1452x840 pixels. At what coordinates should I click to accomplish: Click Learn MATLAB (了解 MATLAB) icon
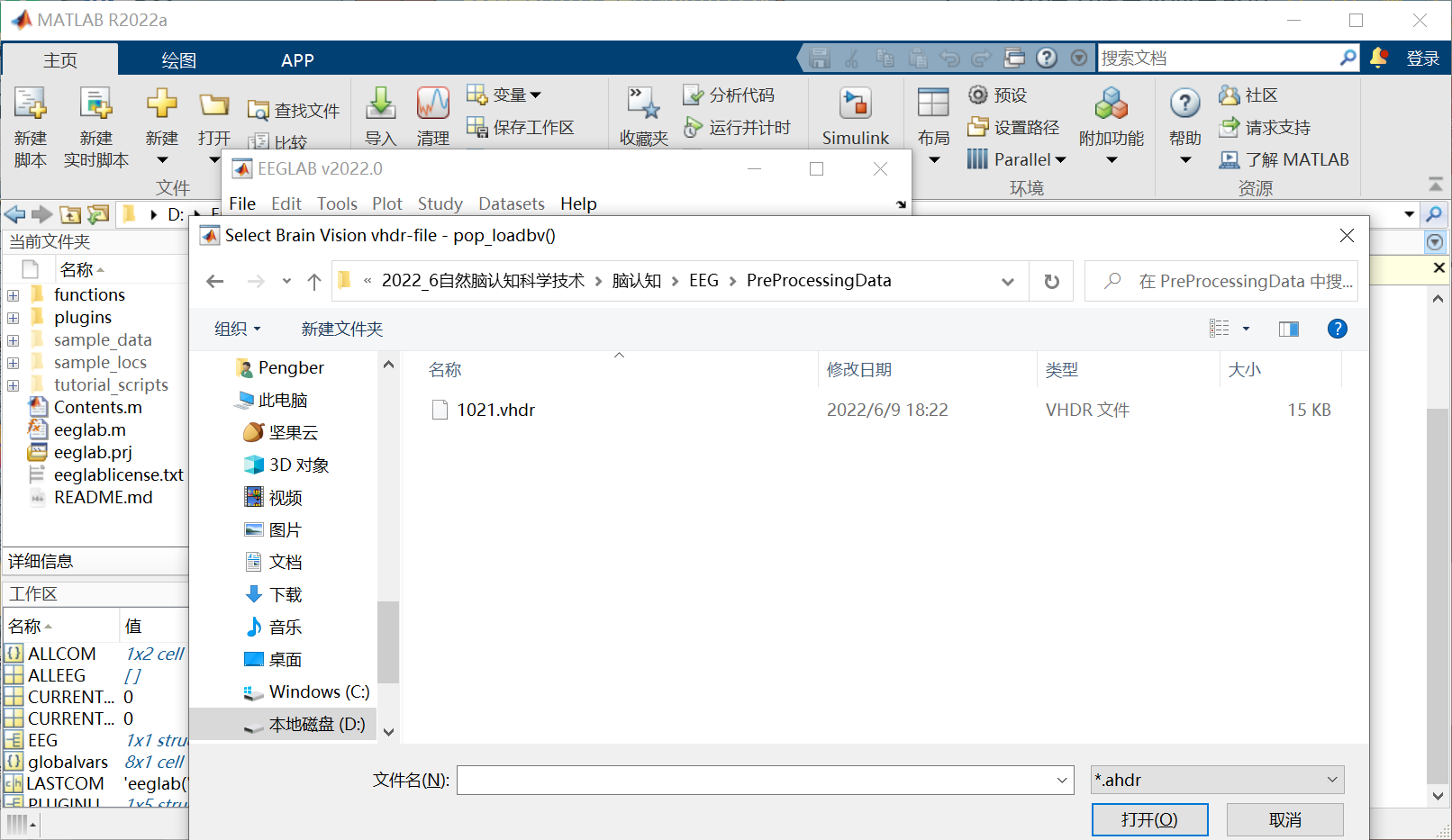click(1230, 159)
